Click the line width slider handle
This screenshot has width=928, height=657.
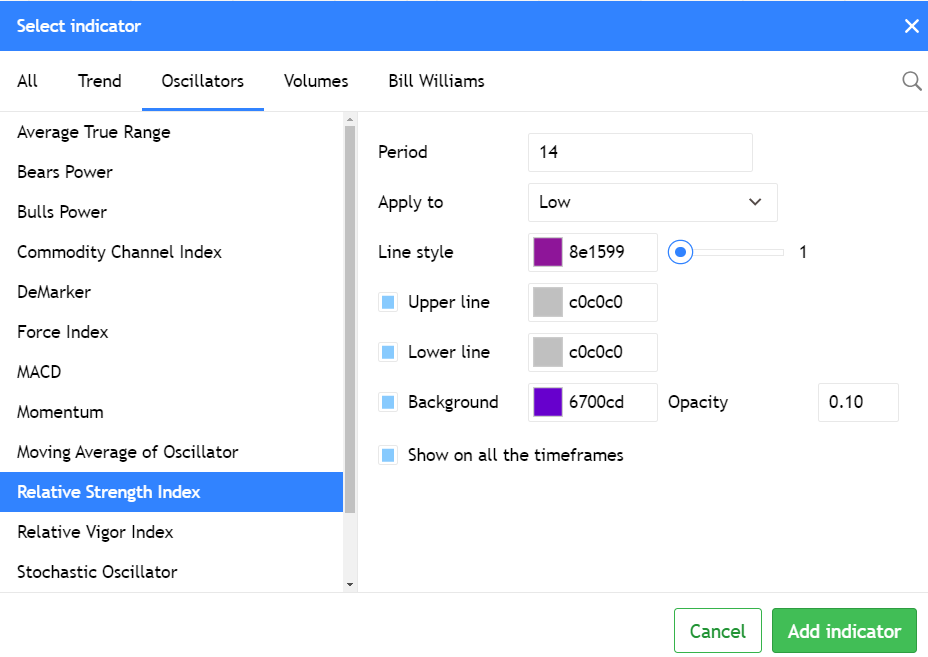tap(681, 252)
